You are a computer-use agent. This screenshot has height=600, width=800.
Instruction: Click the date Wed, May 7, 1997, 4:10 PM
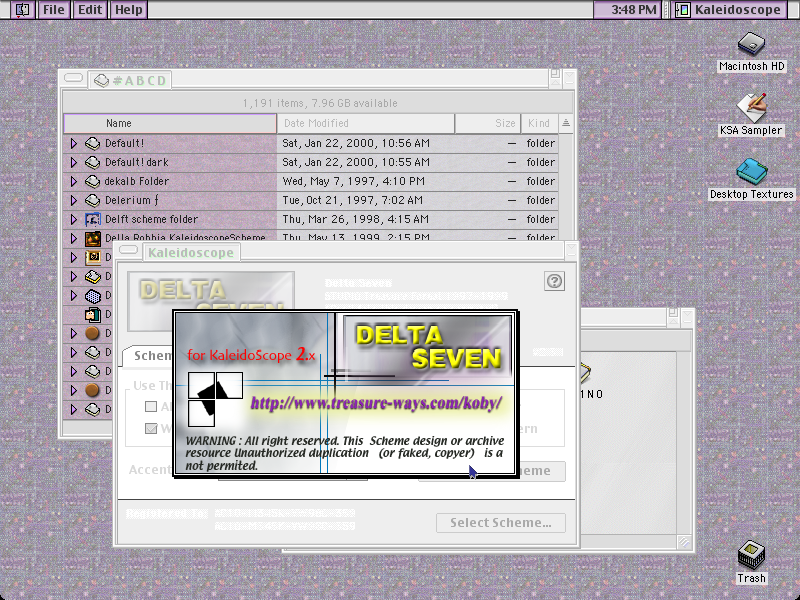[x=354, y=181]
